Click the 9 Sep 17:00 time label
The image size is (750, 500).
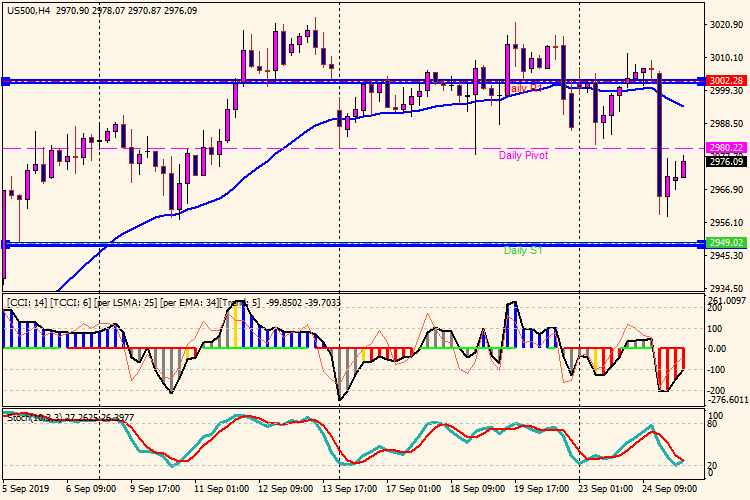tap(155, 489)
